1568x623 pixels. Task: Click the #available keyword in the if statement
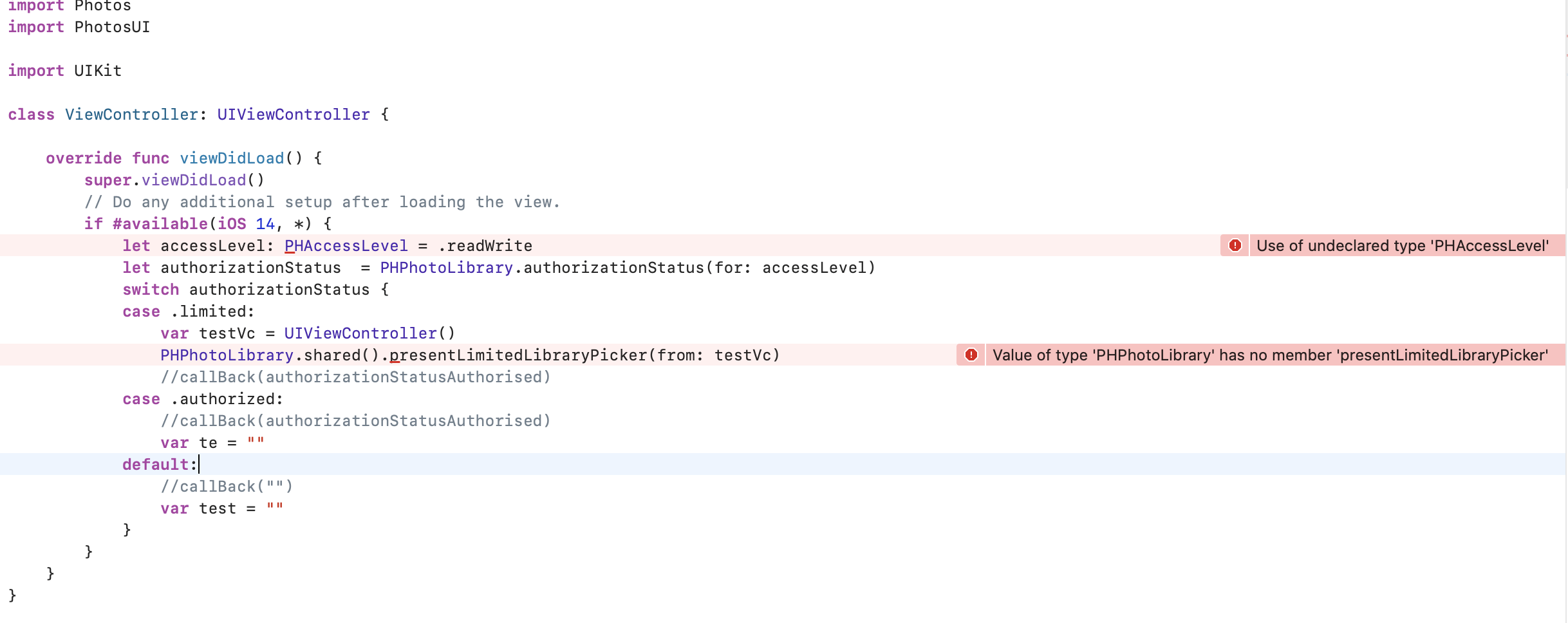tap(160, 223)
